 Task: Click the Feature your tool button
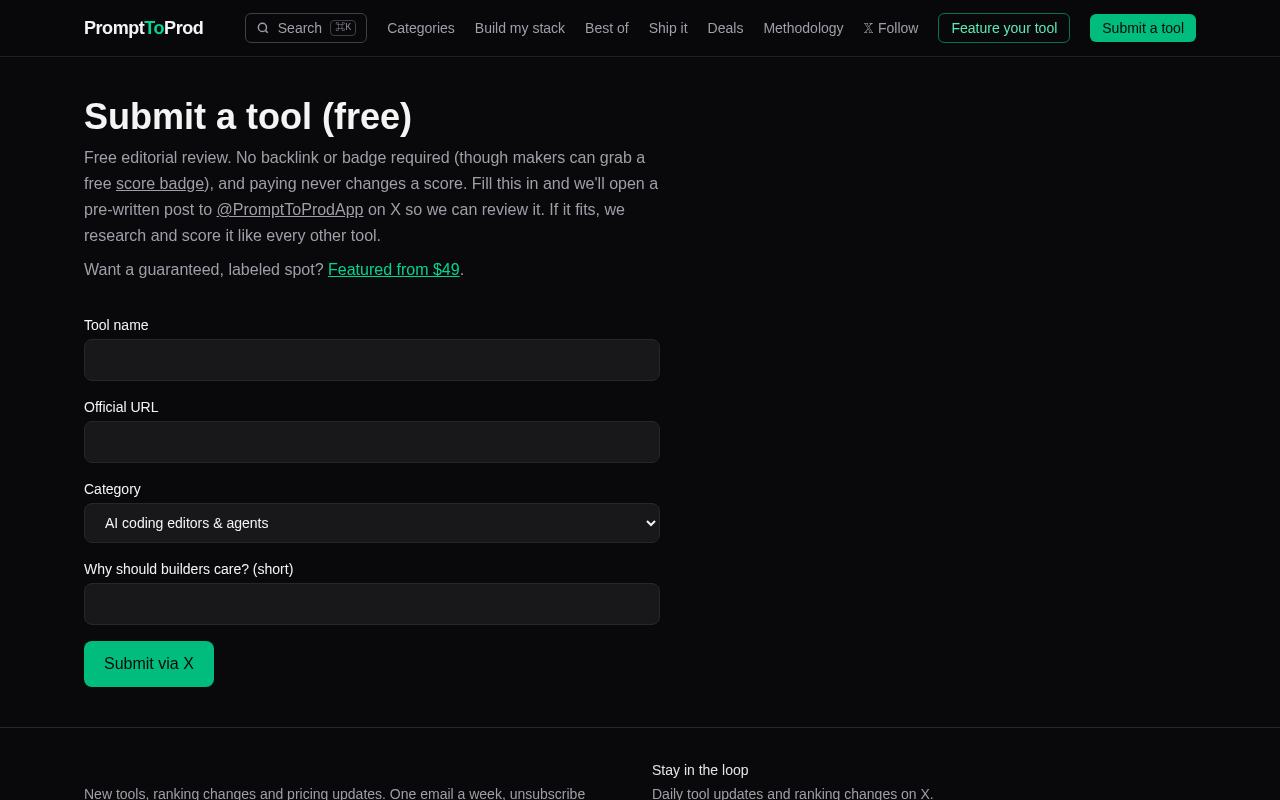point(1004,28)
